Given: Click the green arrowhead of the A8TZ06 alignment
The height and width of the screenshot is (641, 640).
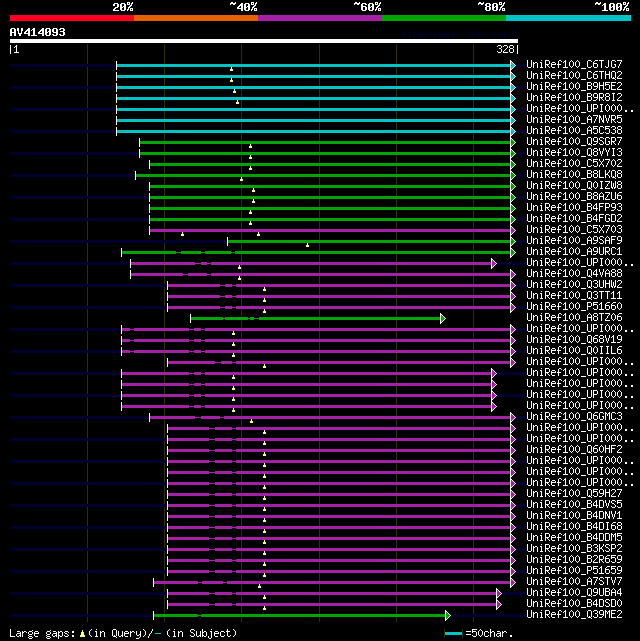Looking at the screenshot, I should pyautogui.click(x=443, y=318).
